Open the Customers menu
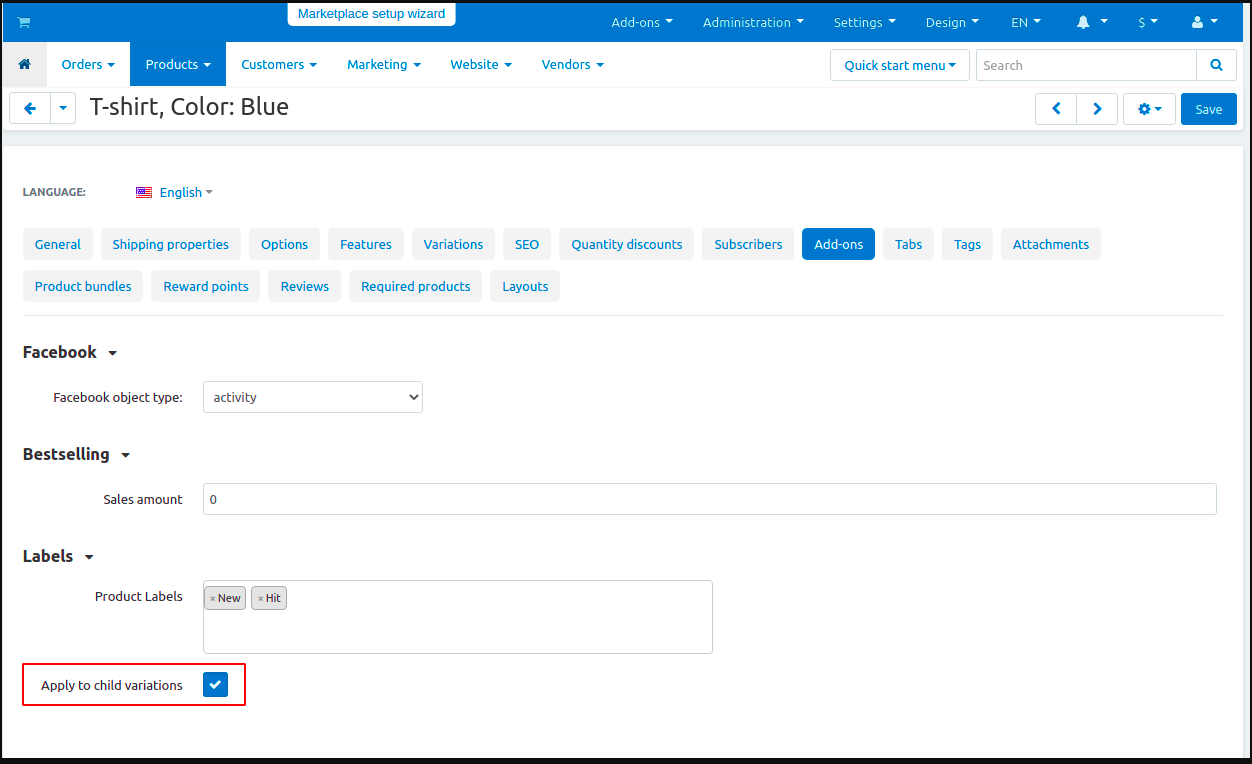 [279, 64]
